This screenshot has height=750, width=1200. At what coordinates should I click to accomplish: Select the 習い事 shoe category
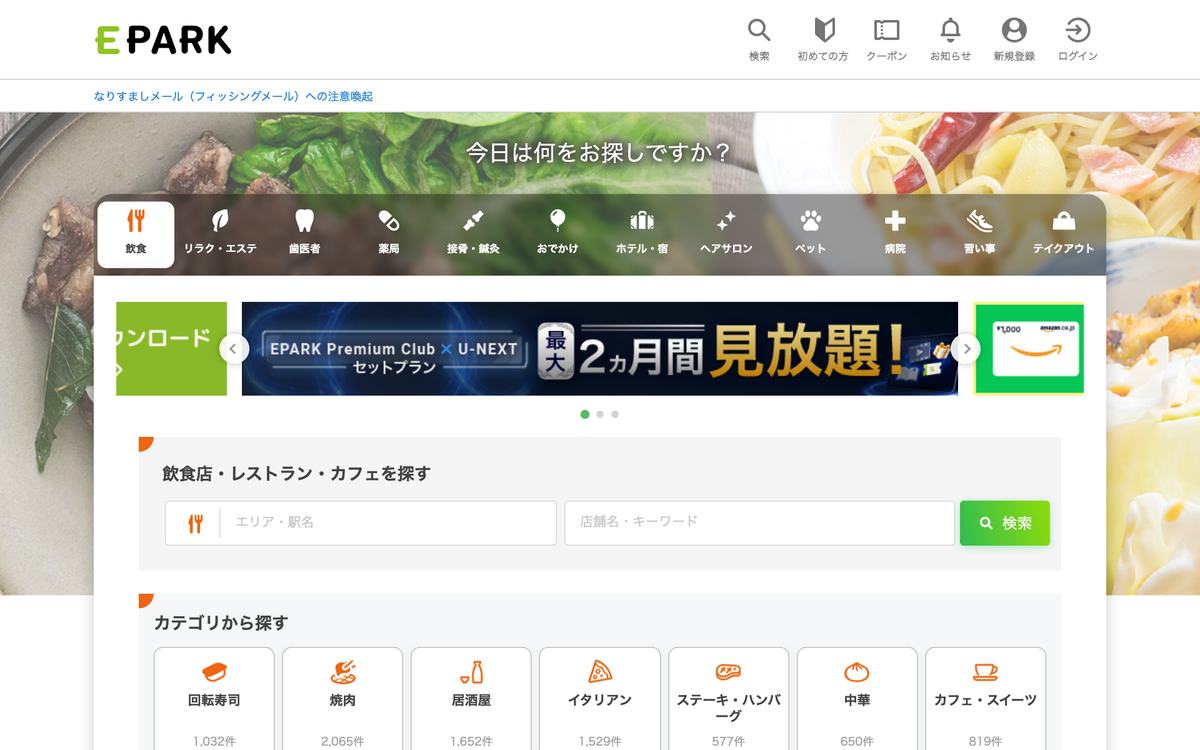coord(979,234)
